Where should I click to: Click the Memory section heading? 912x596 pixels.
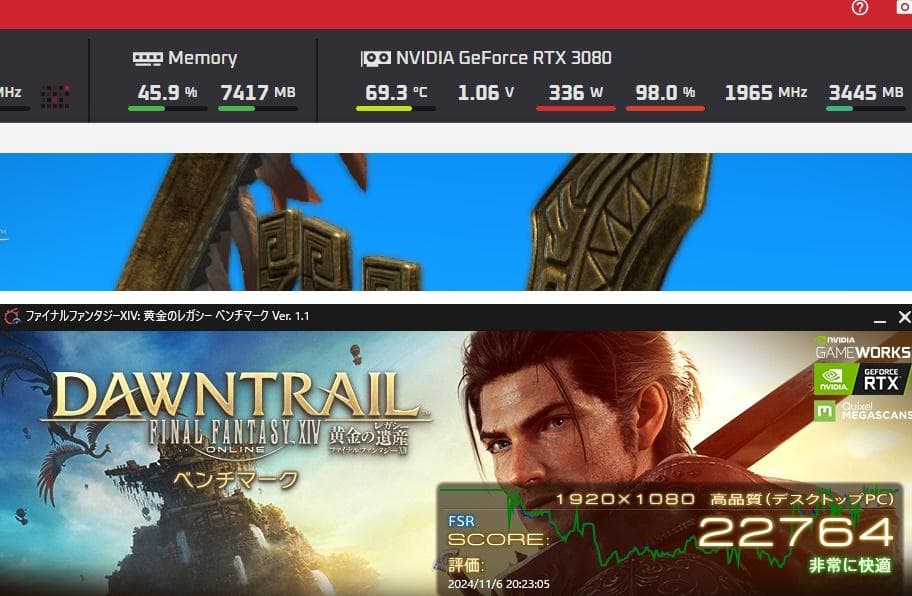tap(202, 58)
